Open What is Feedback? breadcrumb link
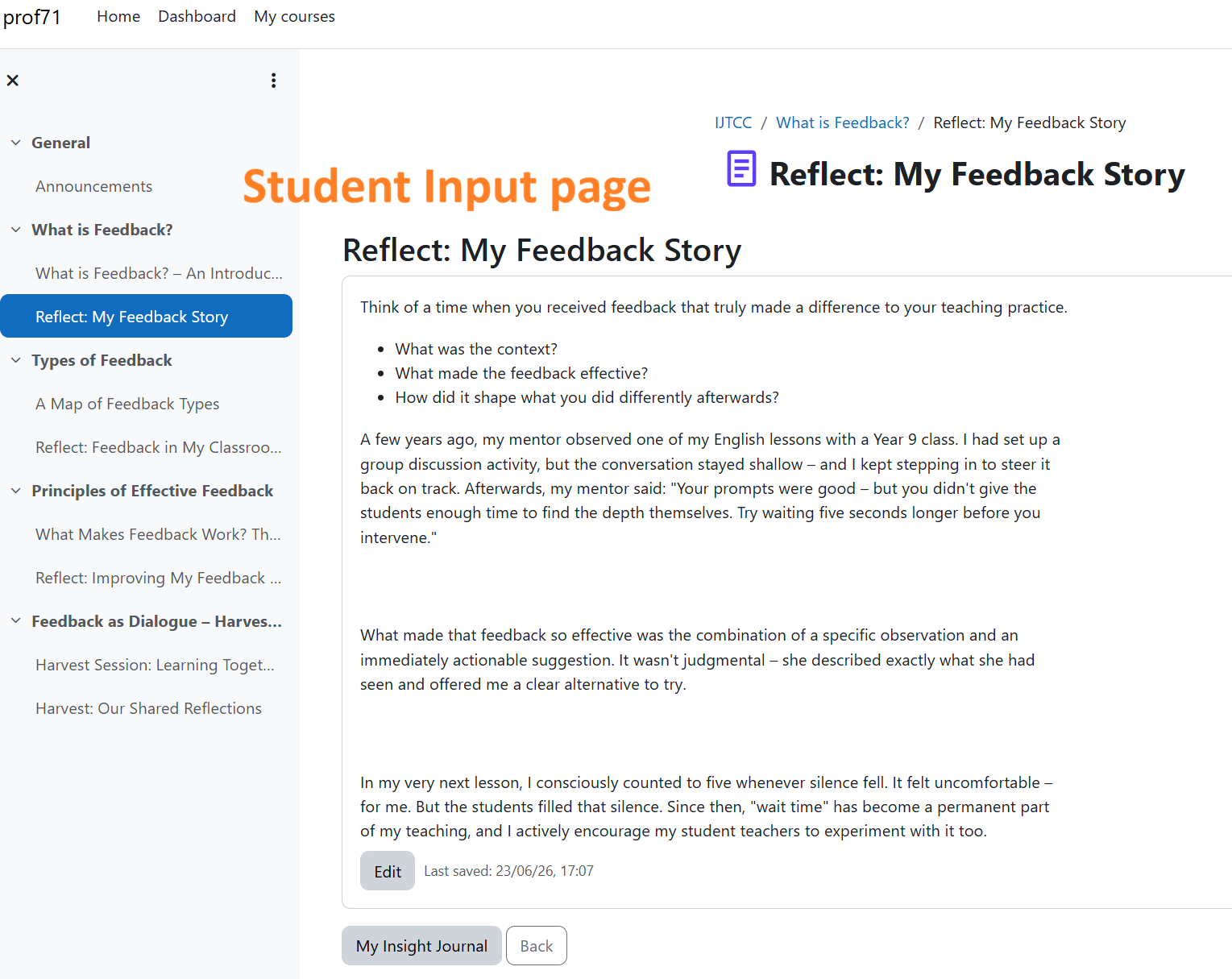Image resolution: width=1232 pixels, height=979 pixels. click(x=843, y=122)
